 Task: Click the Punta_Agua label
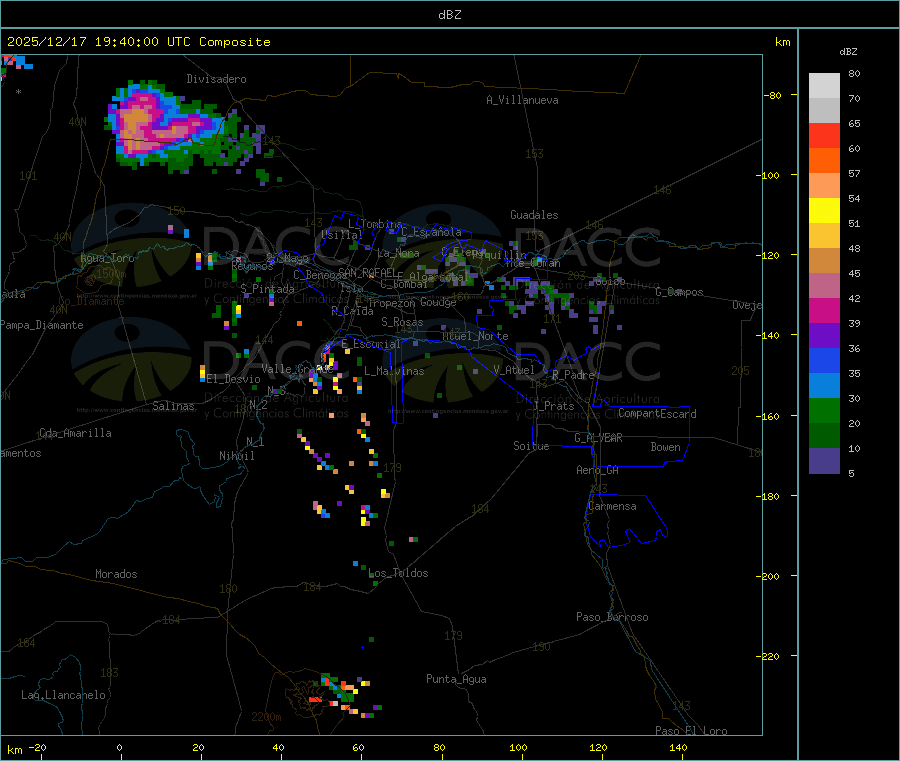(x=456, y=679)
